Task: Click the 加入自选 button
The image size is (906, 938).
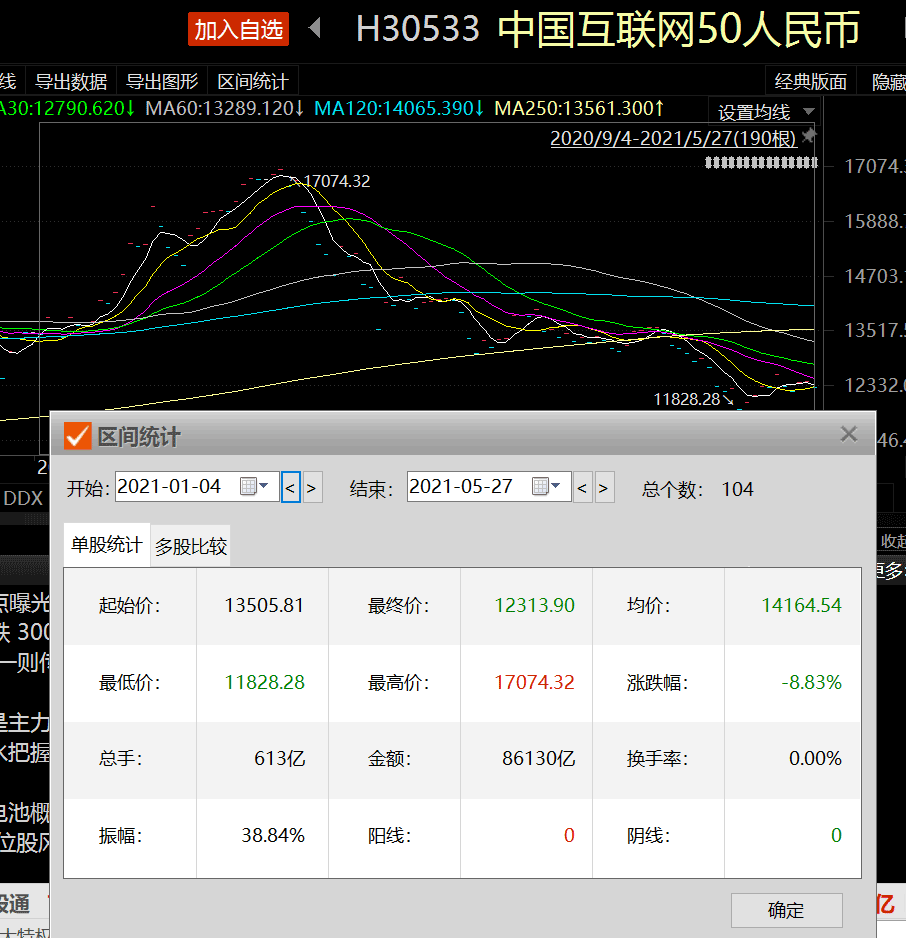Action: point(238,29)
